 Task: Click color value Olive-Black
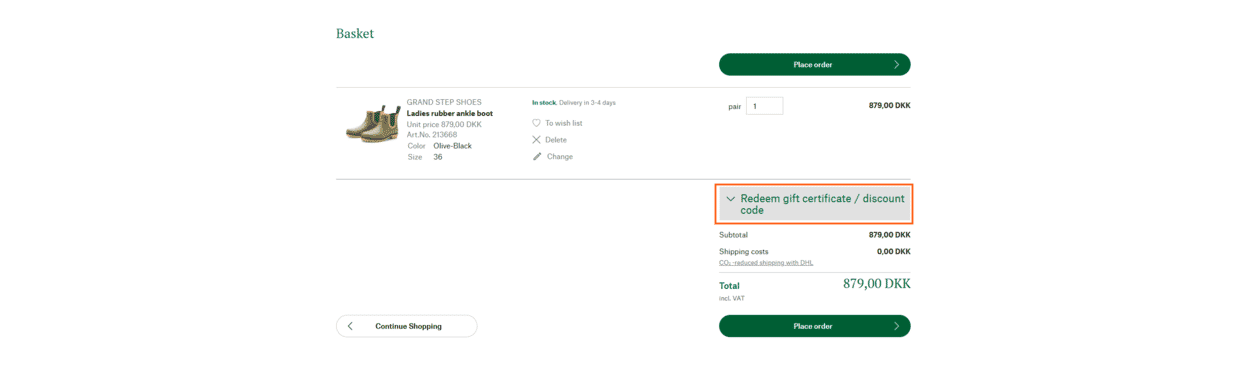pyautogui.click(x=452, y=146)
